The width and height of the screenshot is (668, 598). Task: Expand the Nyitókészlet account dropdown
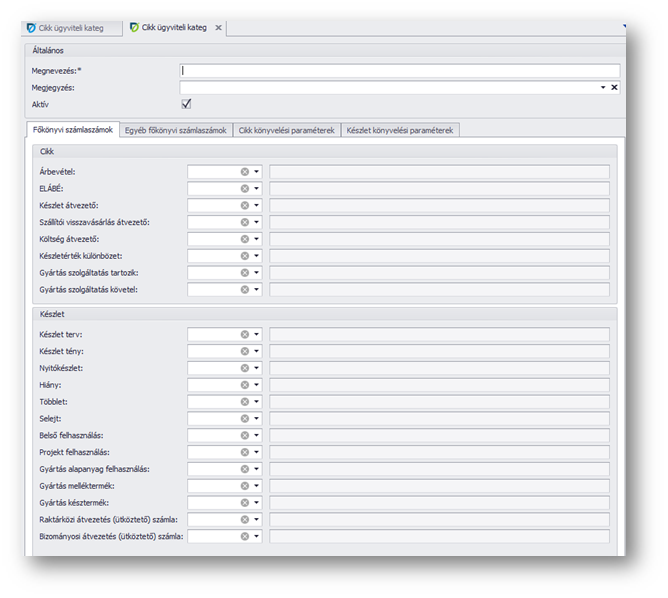coord(256,369)
